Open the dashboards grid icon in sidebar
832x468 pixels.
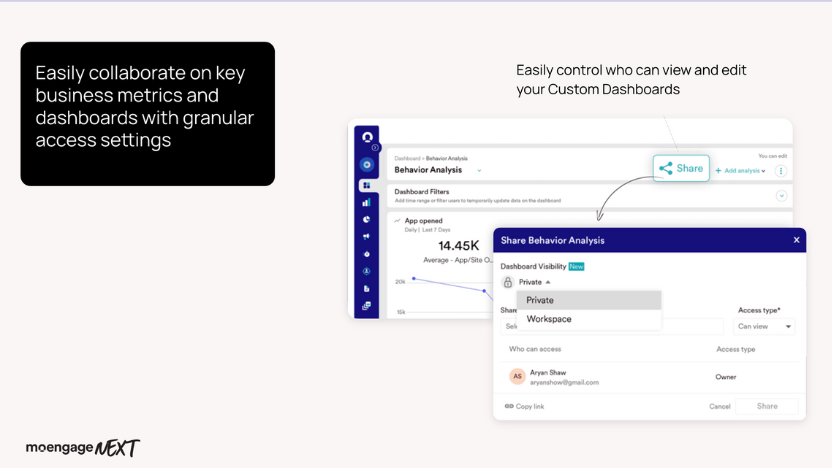click(x=367, y=186)
